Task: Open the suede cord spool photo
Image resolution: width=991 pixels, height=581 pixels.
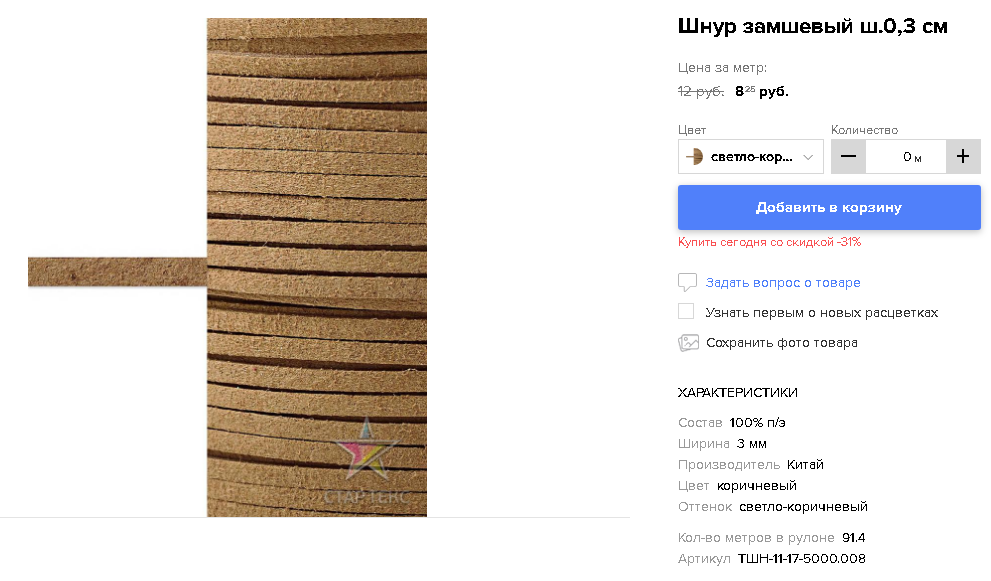Action: click(317, 267)
